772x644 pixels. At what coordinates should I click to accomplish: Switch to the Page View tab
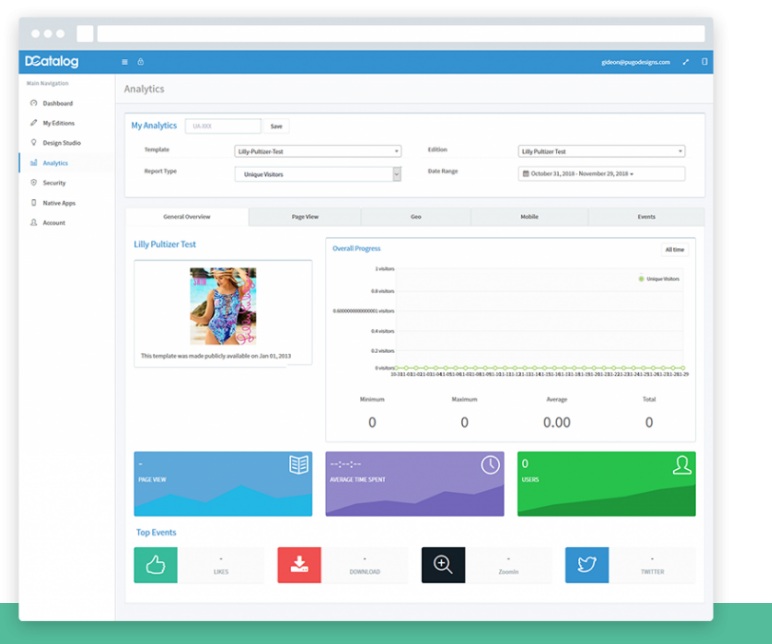point(305,217)
